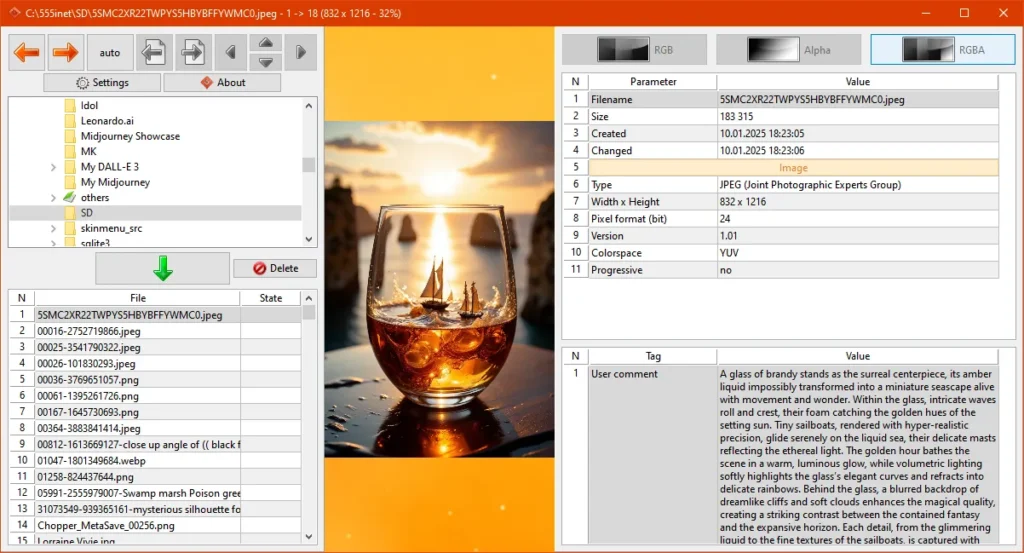Click the small grey right triangle

[300, 52]
